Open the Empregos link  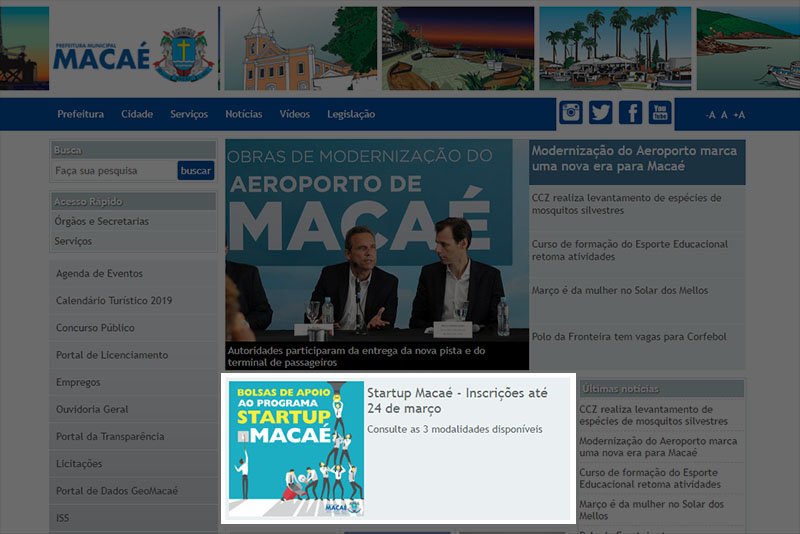[x=78, y=383]
